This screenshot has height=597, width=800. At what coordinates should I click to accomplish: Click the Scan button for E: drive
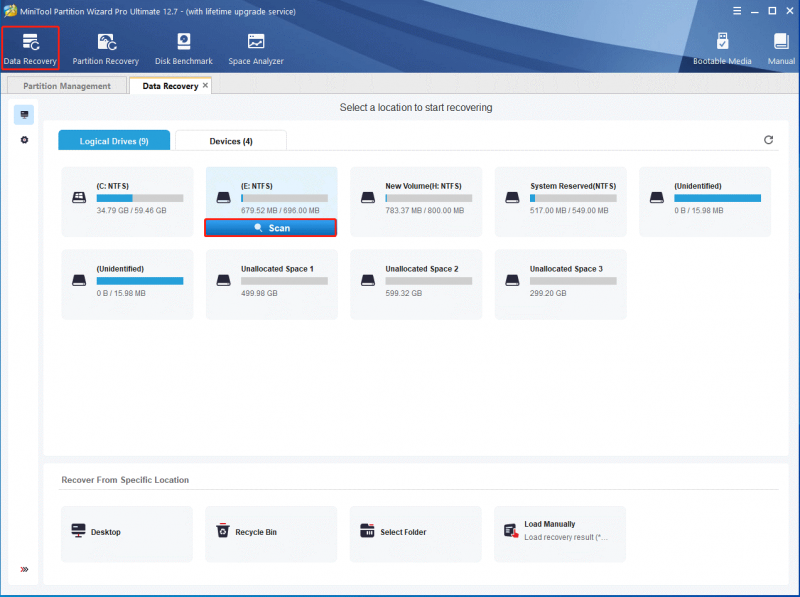270,228
